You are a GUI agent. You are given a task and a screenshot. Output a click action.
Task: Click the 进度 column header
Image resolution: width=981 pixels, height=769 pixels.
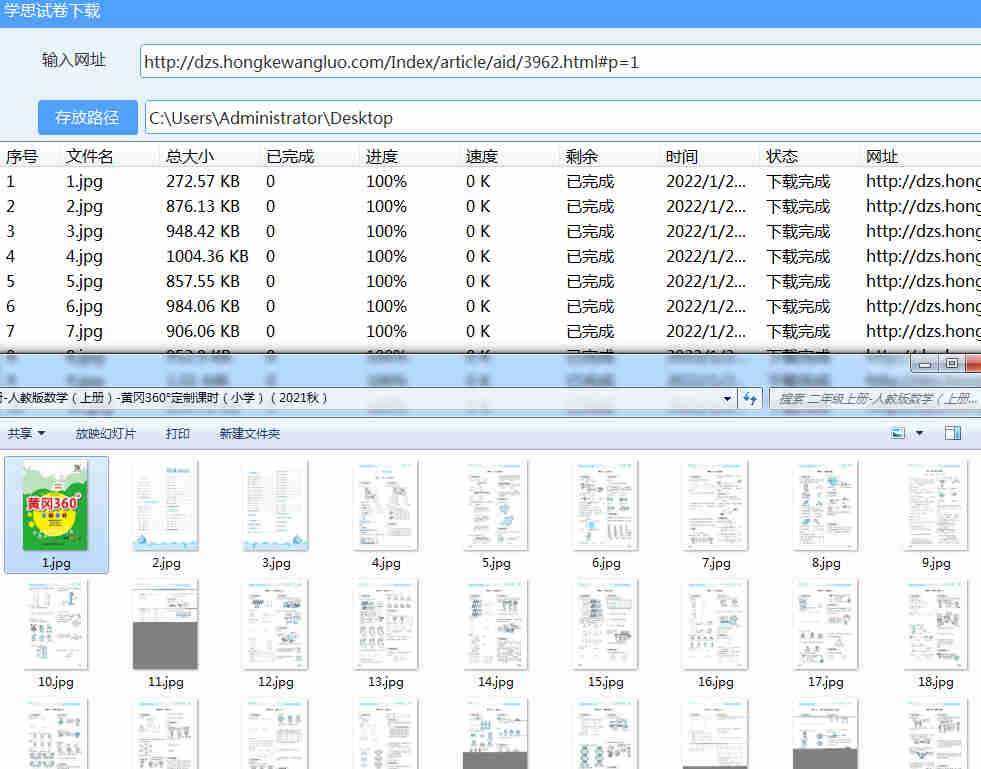382,156
